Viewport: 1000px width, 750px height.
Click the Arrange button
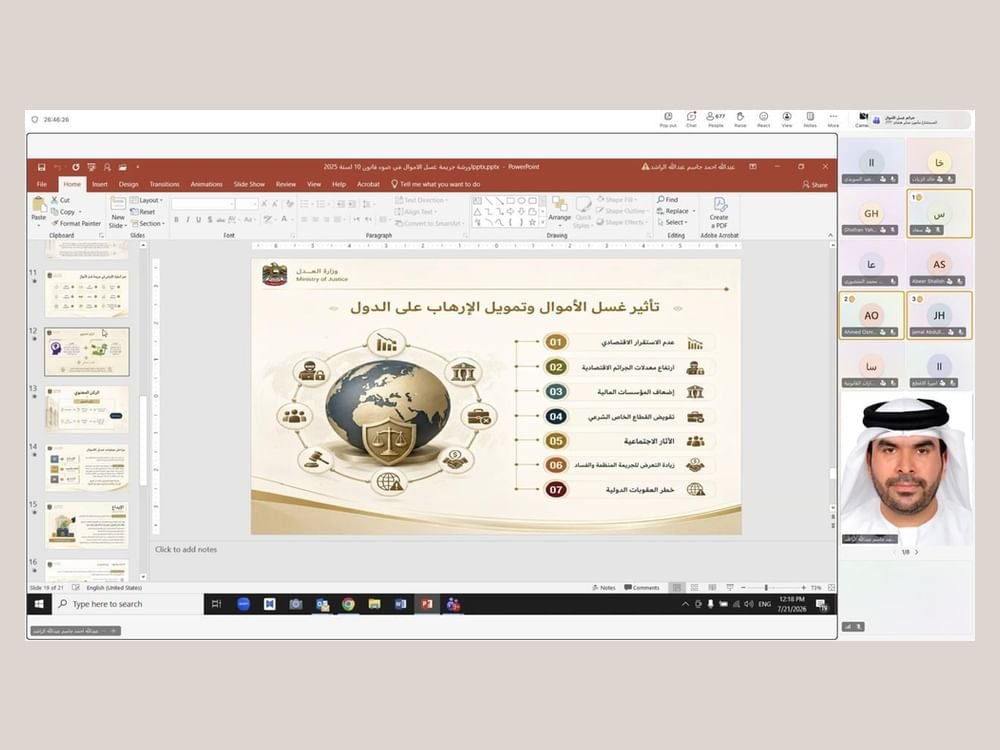pos(559,211)
